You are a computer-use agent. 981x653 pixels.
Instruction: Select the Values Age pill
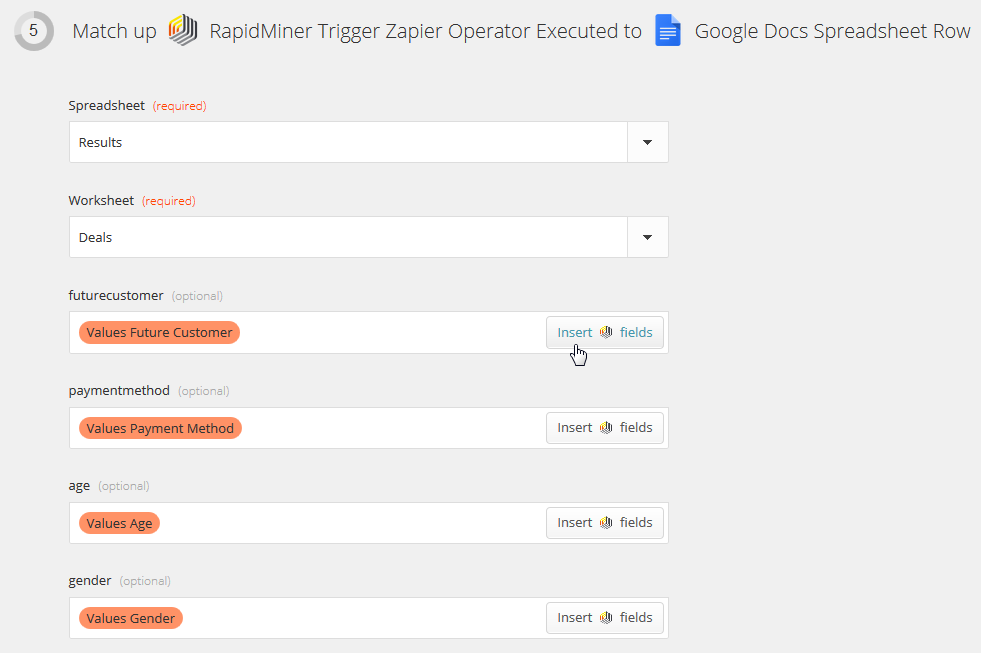119,522
